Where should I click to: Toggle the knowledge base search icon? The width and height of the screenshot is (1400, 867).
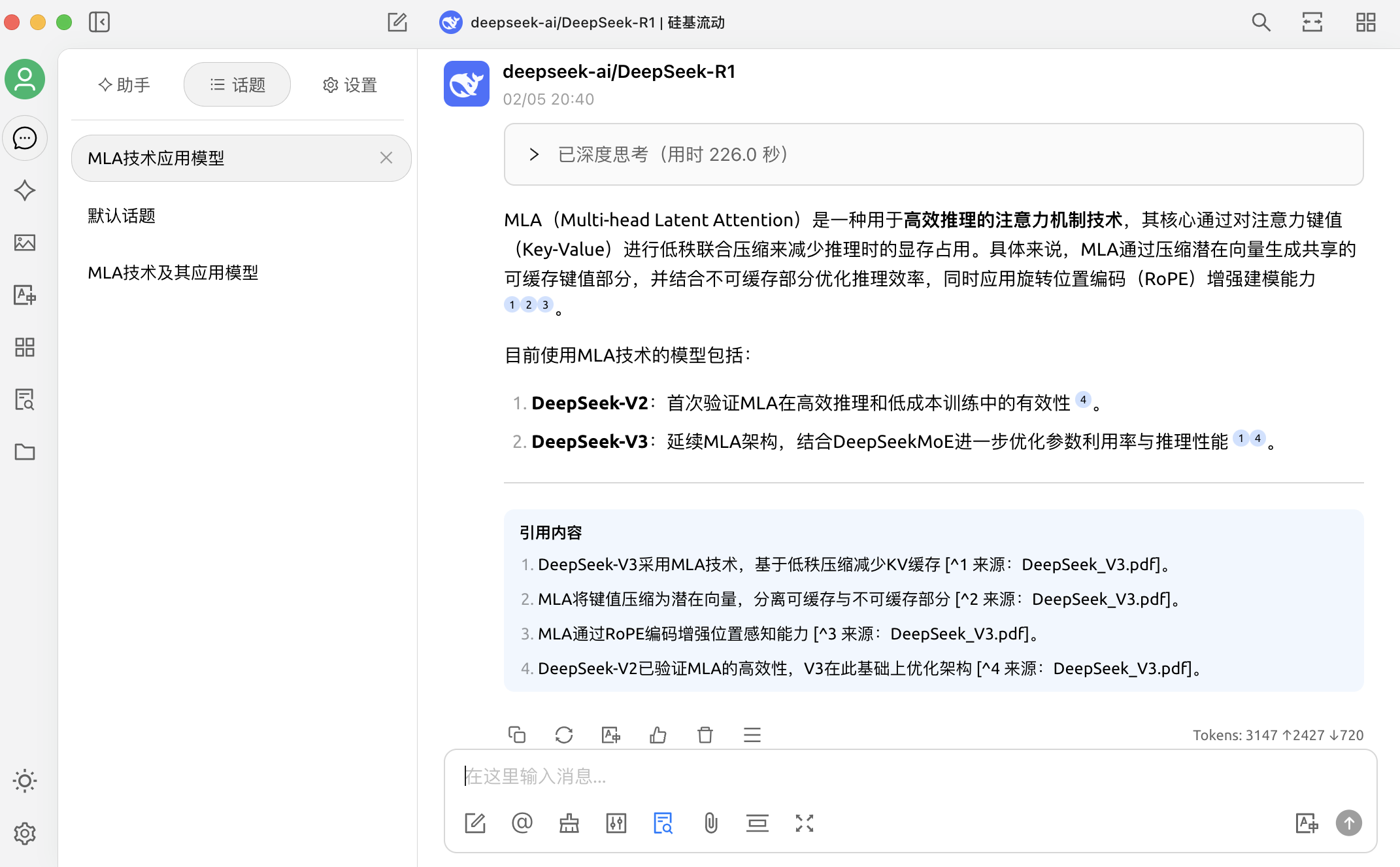663,823
